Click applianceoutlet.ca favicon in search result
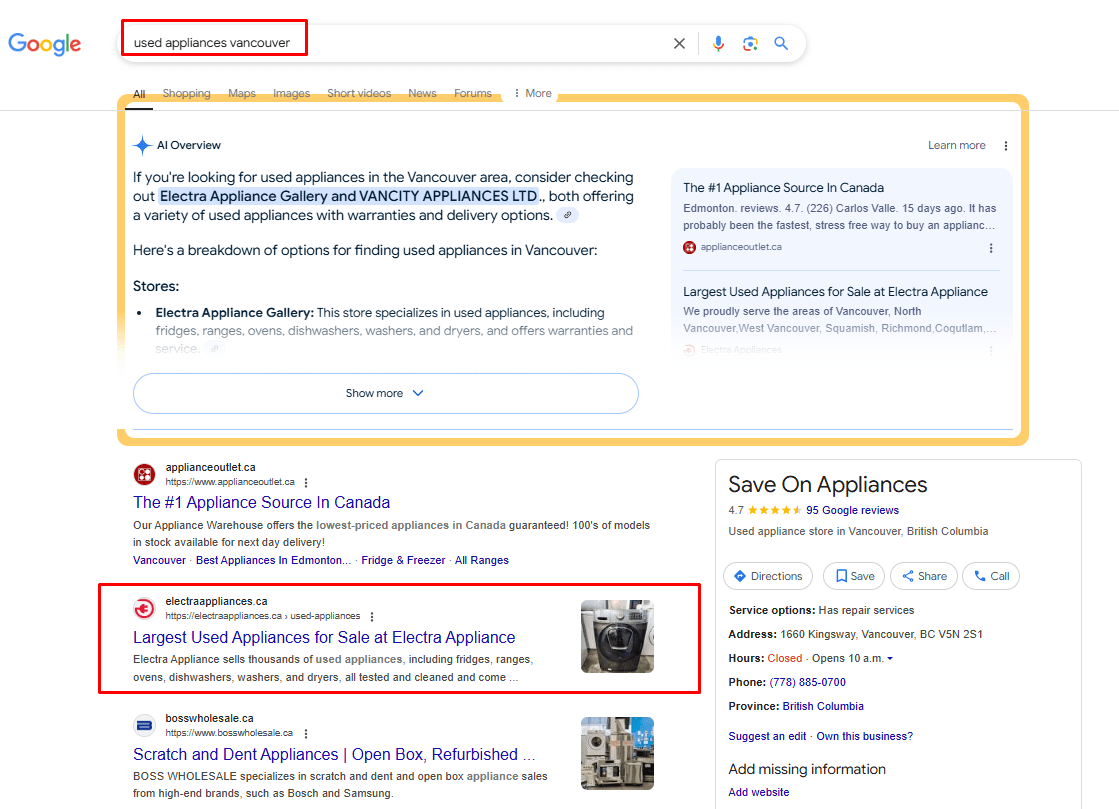1119x809 pixels. coord(144,474)
